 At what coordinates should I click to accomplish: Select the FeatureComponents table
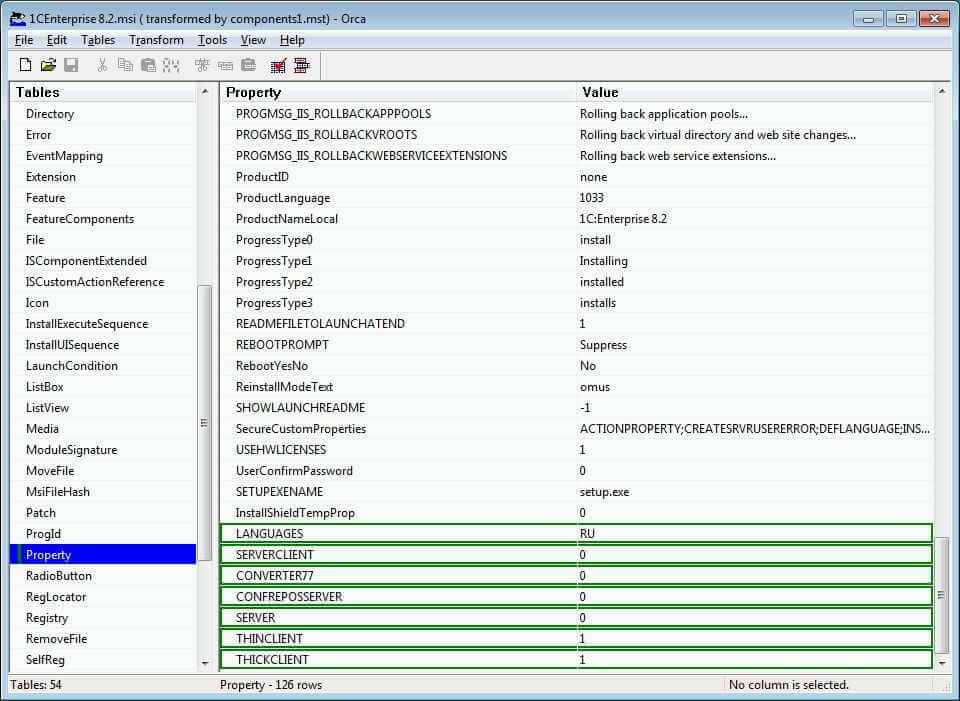click(x=80, y=219)
